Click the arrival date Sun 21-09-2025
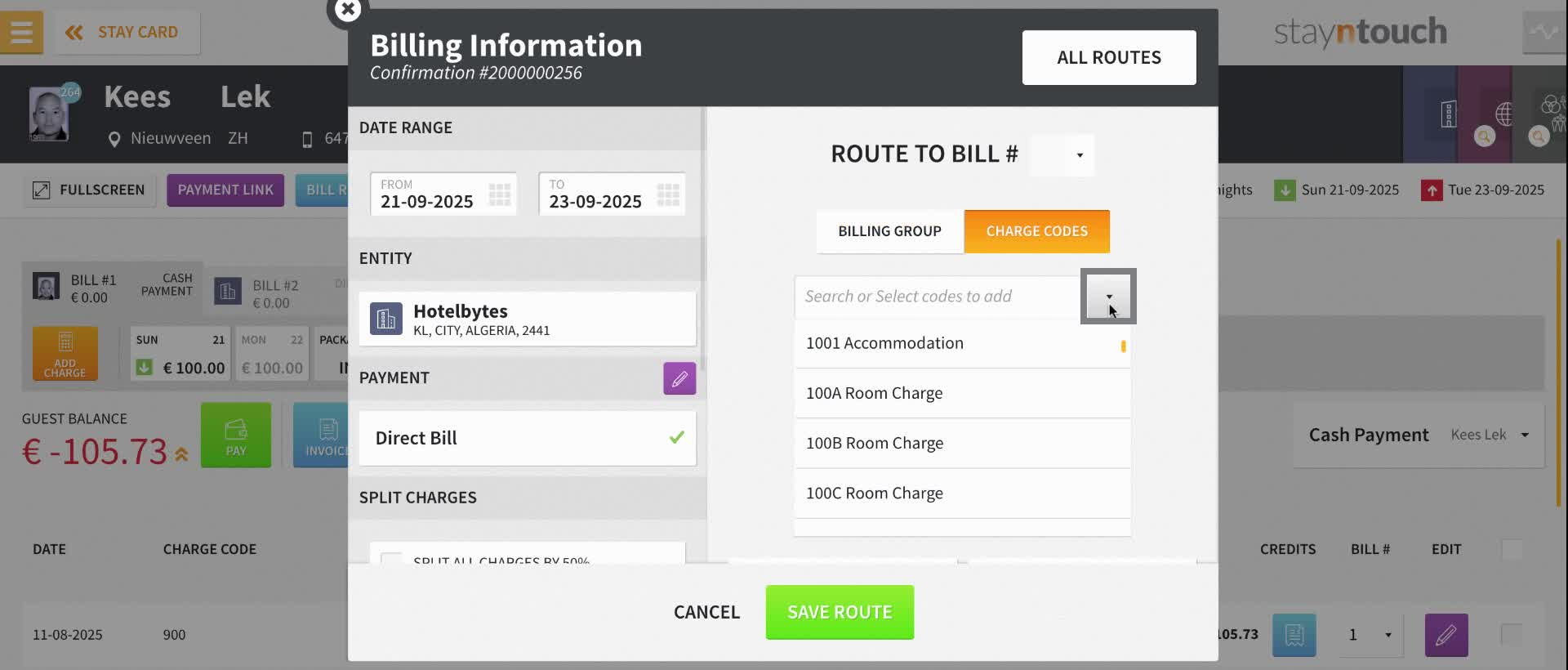 click(1337, 190)
